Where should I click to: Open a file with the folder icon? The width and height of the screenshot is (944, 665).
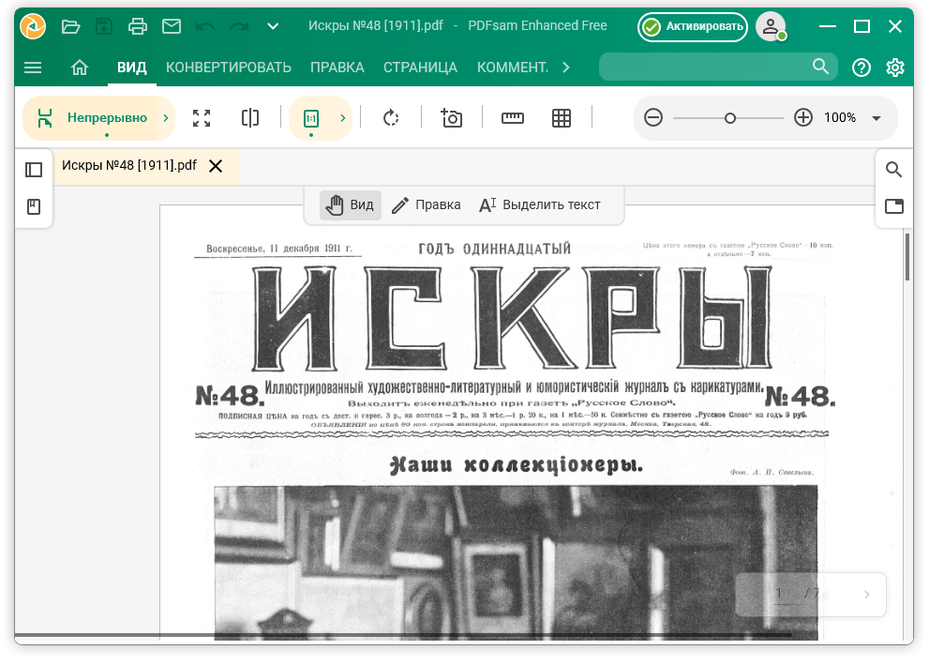(71, 26)
